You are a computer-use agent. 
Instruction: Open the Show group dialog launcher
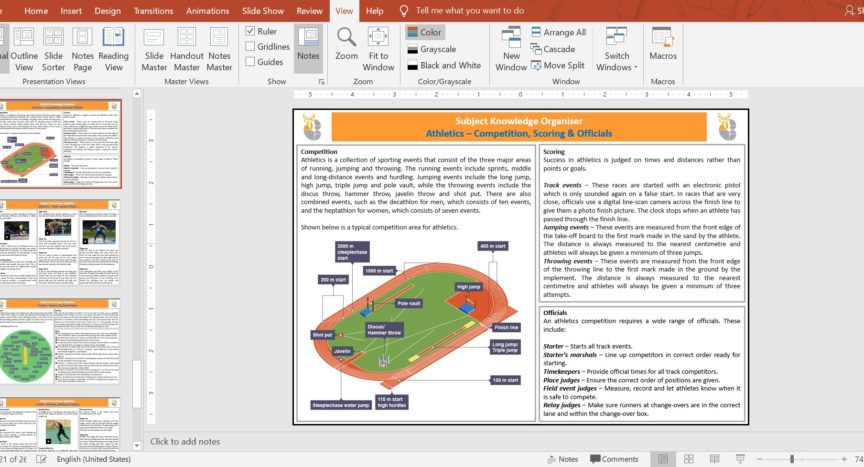coord(321,82)
